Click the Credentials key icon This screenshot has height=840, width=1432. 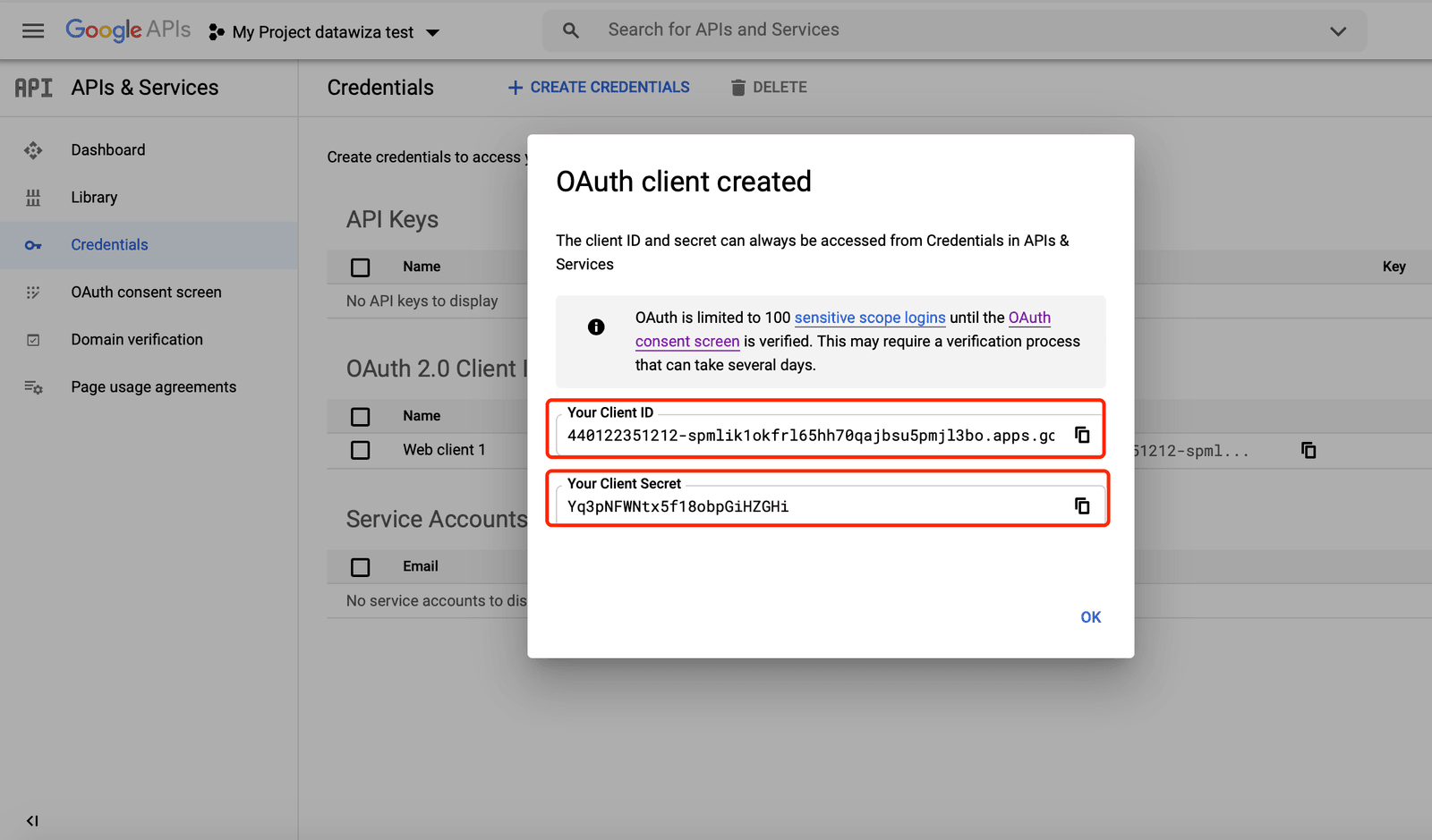point(33,245)
